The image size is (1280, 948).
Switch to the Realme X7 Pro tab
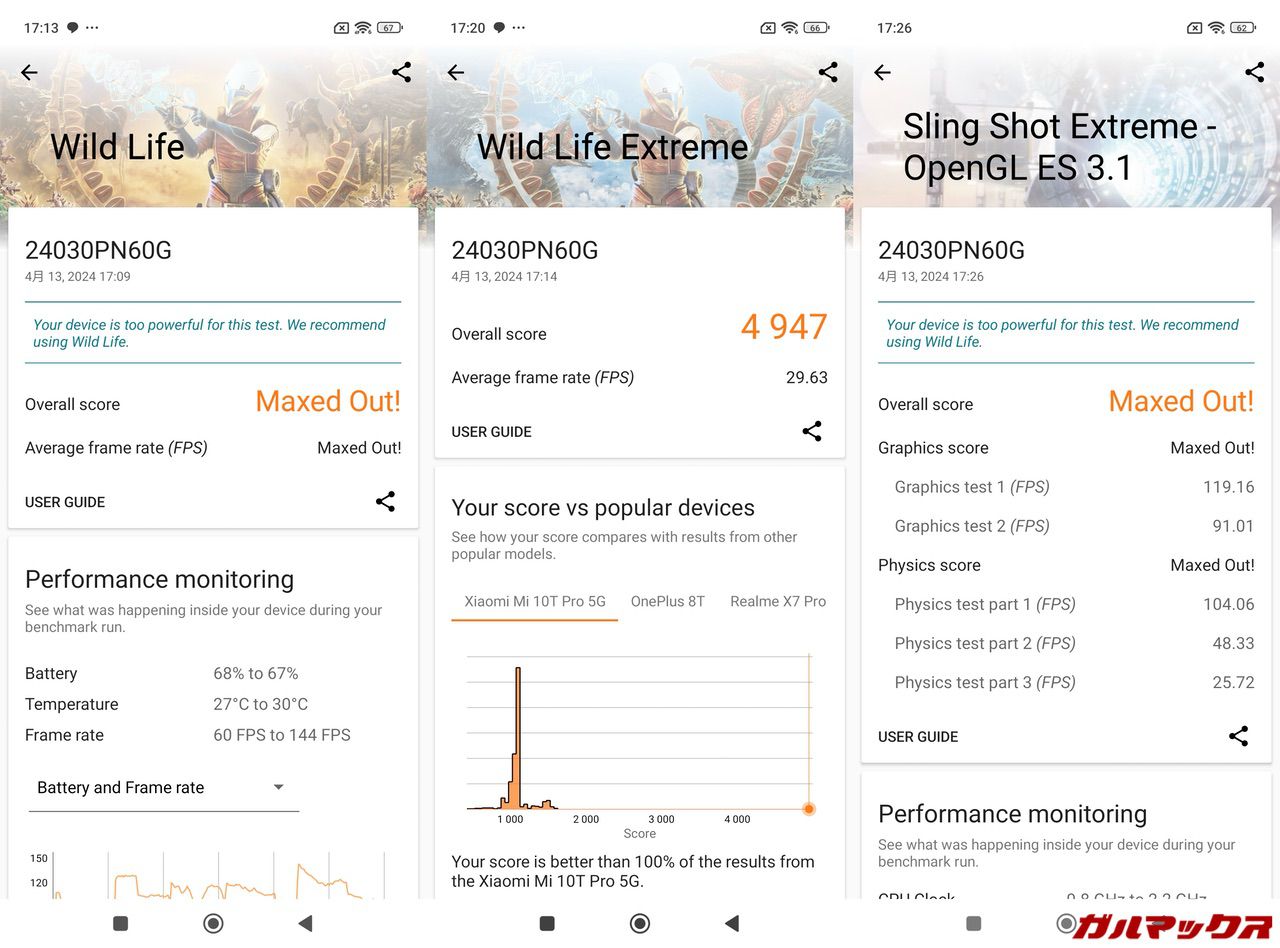tap(778, 601)
